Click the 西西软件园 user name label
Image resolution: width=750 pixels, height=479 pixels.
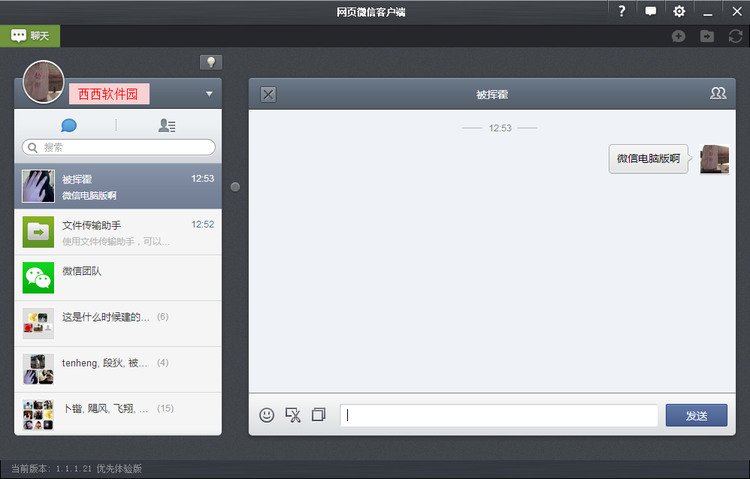coord(109,94)
